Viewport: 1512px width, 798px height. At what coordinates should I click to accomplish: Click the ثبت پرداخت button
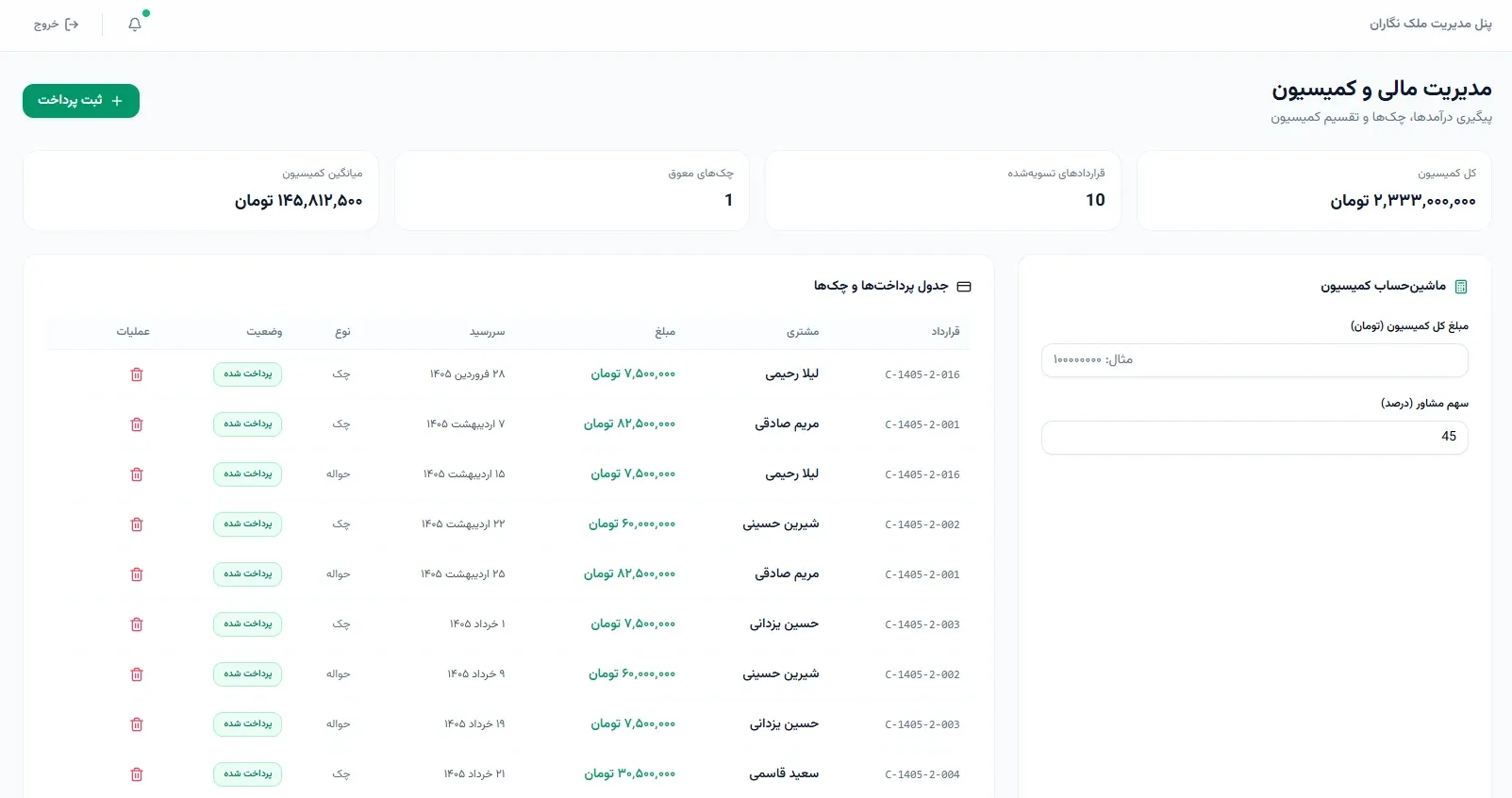pos(81,101)
